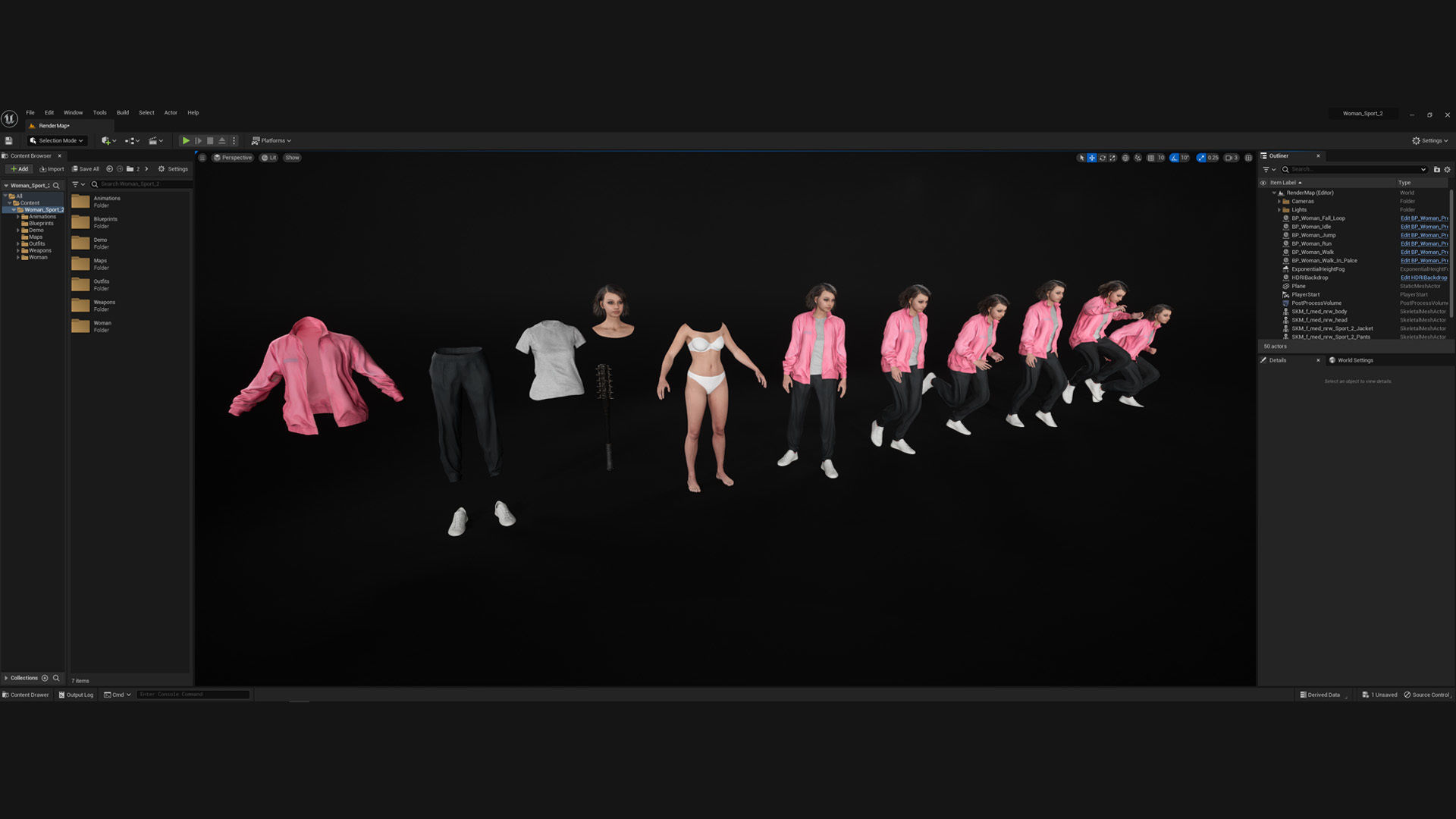Open the Actor menu
The width and height of the screenshot is (1456, 819).
pyautogui.click(x=171, y=112)
